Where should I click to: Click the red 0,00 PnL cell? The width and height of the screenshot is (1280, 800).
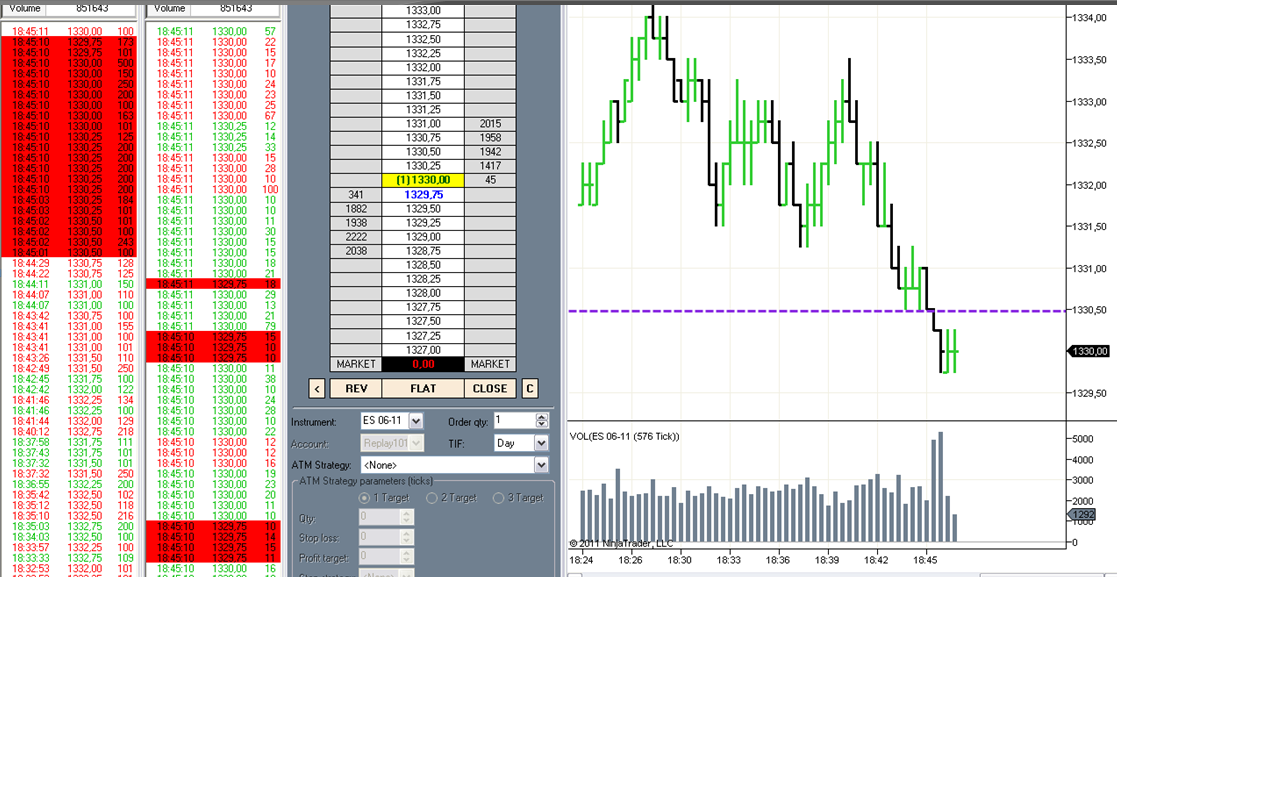423,364
